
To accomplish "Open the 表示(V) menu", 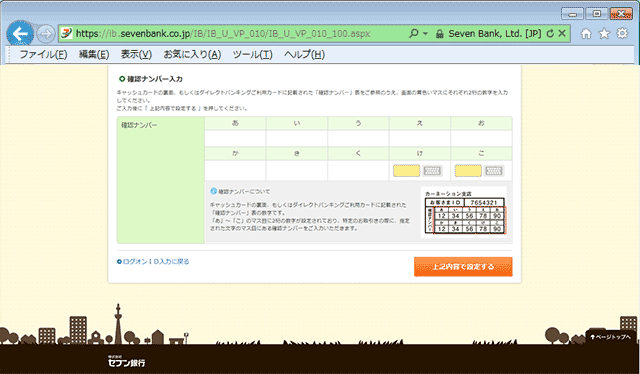I will pos(136,54).
